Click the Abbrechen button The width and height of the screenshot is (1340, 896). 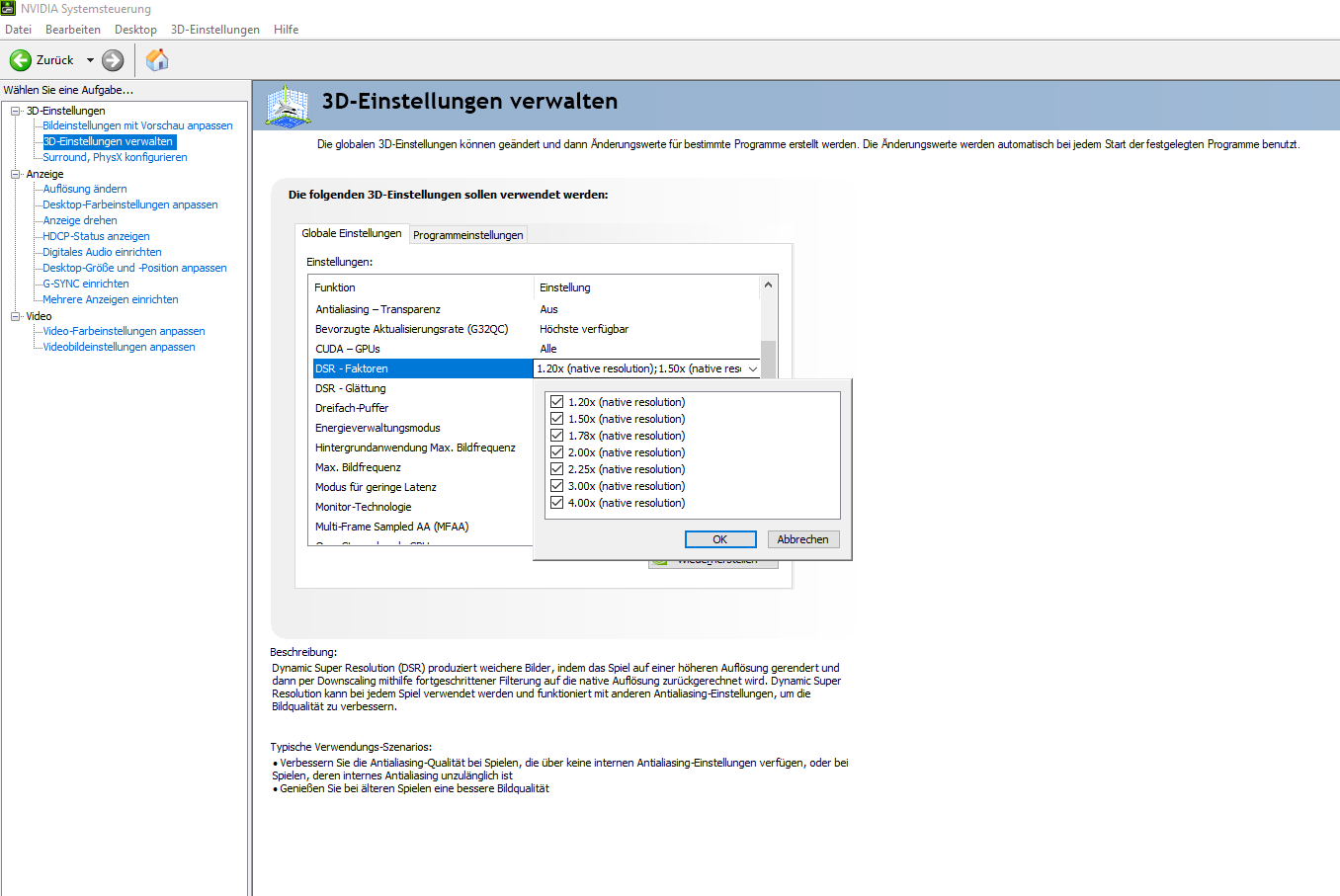pyautogui.click(x=803, y=539)
